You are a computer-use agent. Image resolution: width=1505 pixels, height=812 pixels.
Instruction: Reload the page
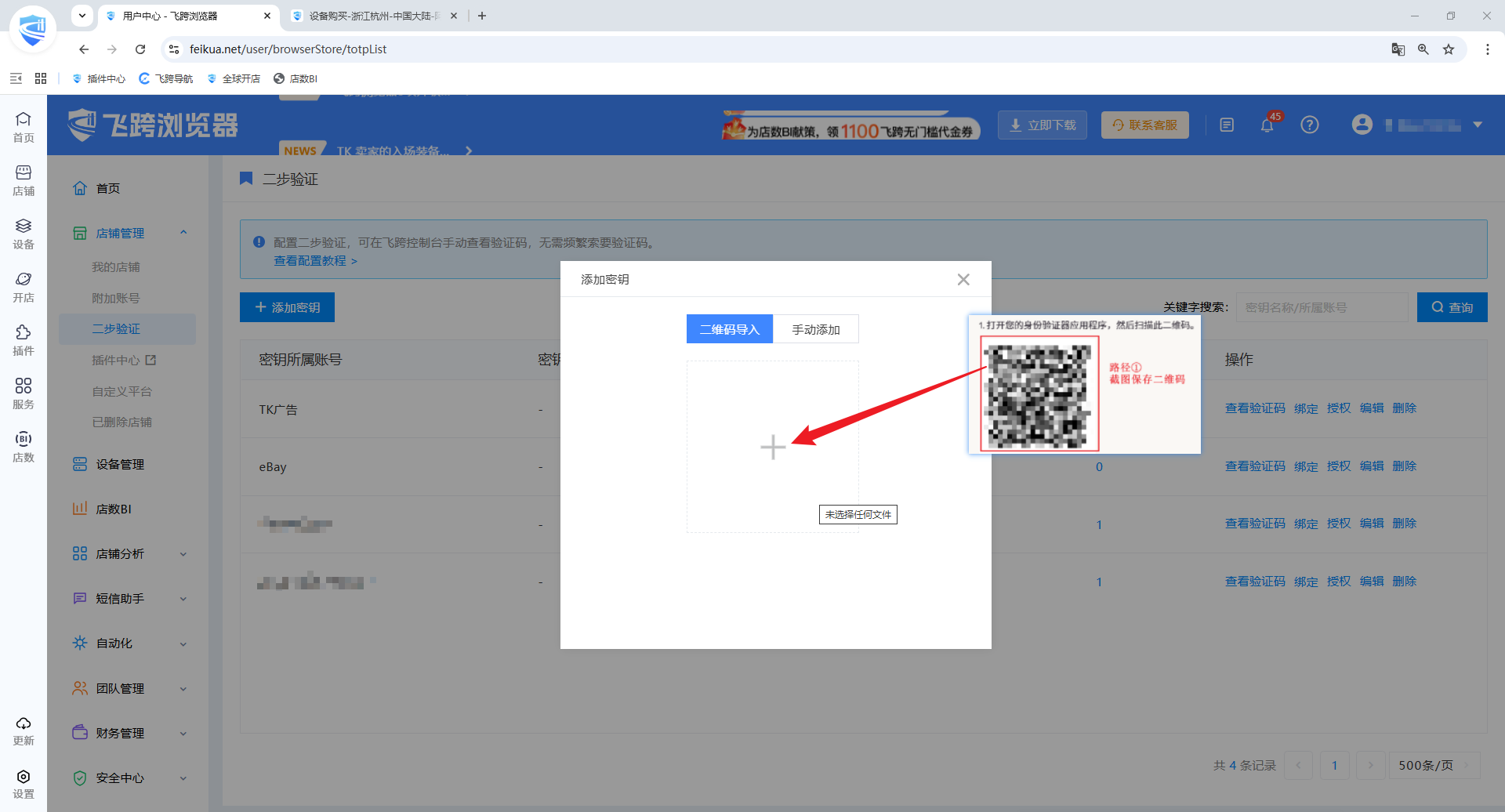pyautogui.click(x=140, y=49)
